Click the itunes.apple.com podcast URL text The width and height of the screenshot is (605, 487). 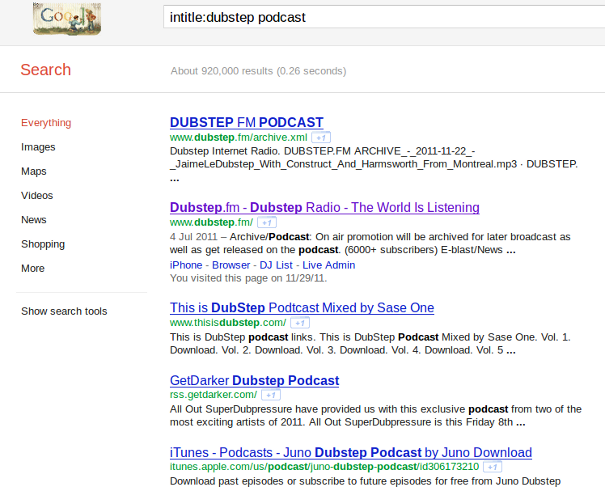tap(324, 467)
